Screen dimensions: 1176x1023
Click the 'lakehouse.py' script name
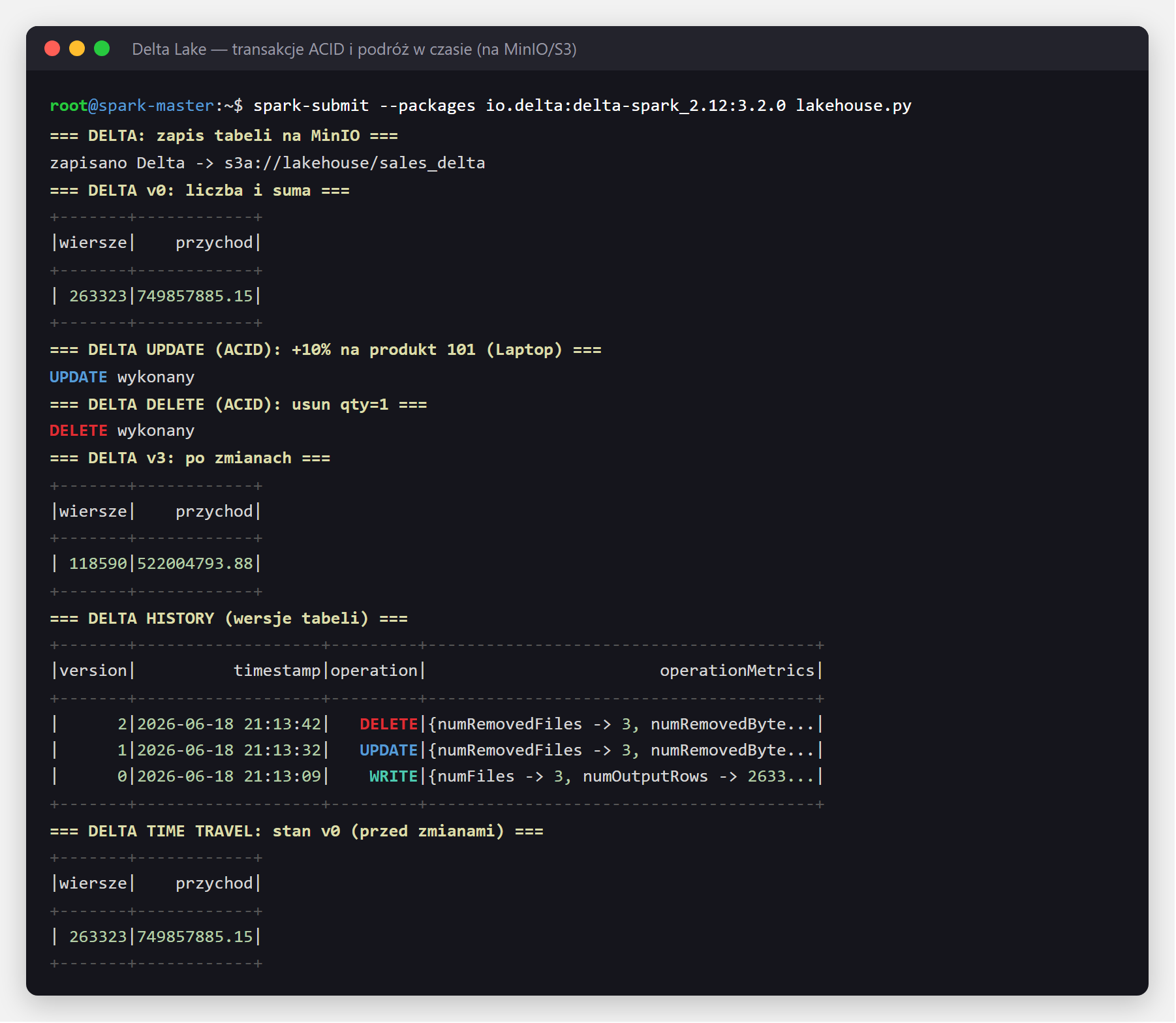pyautogui.click(x=854, y=106)
